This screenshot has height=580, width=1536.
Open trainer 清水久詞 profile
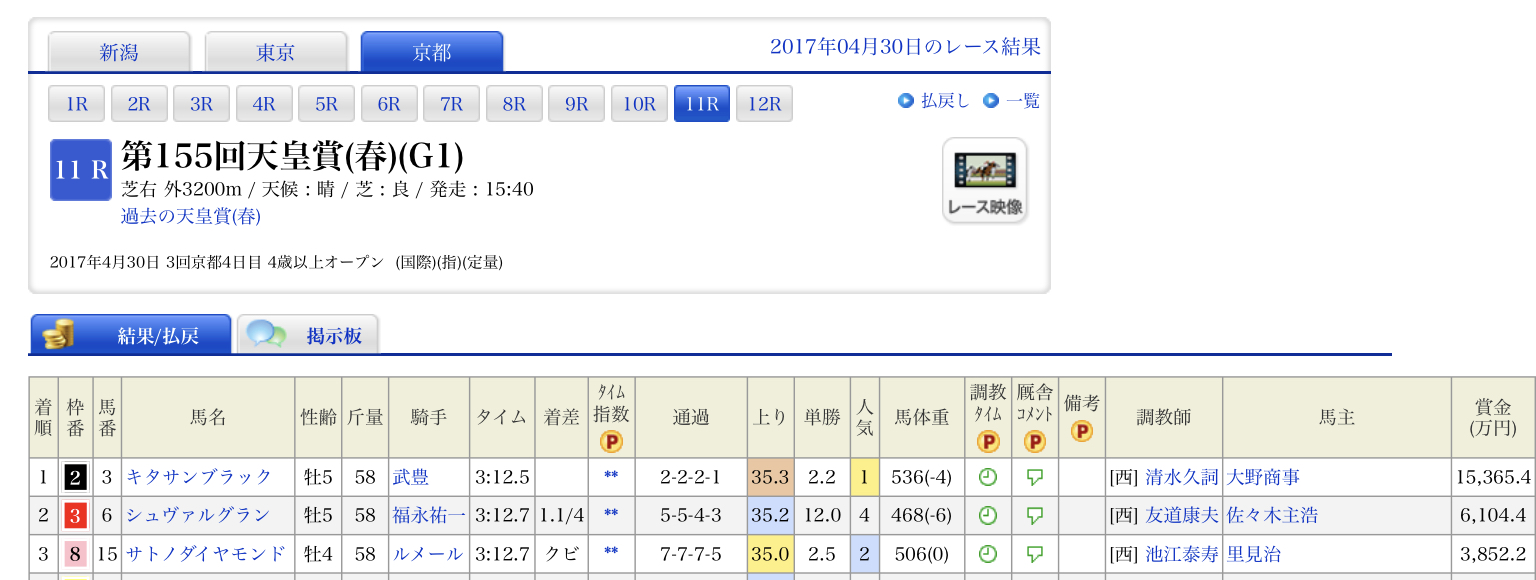coord(1182,478)
